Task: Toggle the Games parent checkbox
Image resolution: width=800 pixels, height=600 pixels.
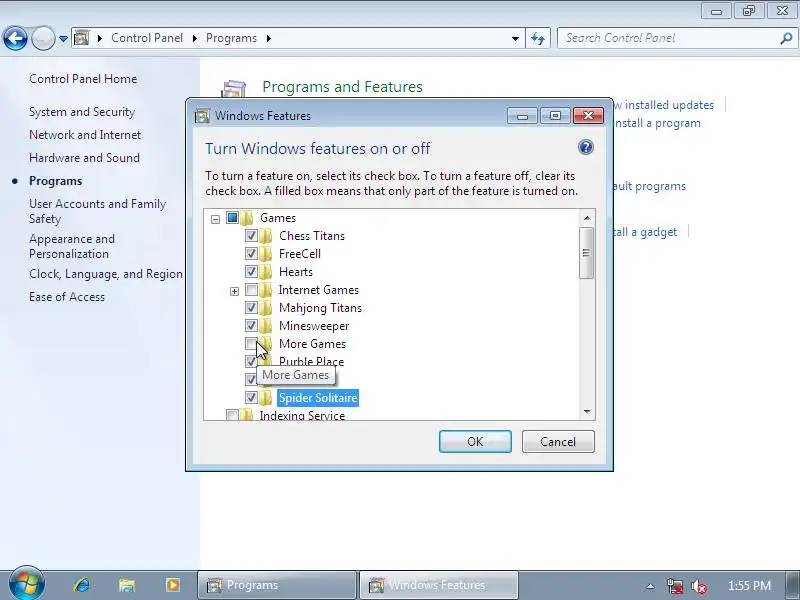Action: click(x=232, y=218)
